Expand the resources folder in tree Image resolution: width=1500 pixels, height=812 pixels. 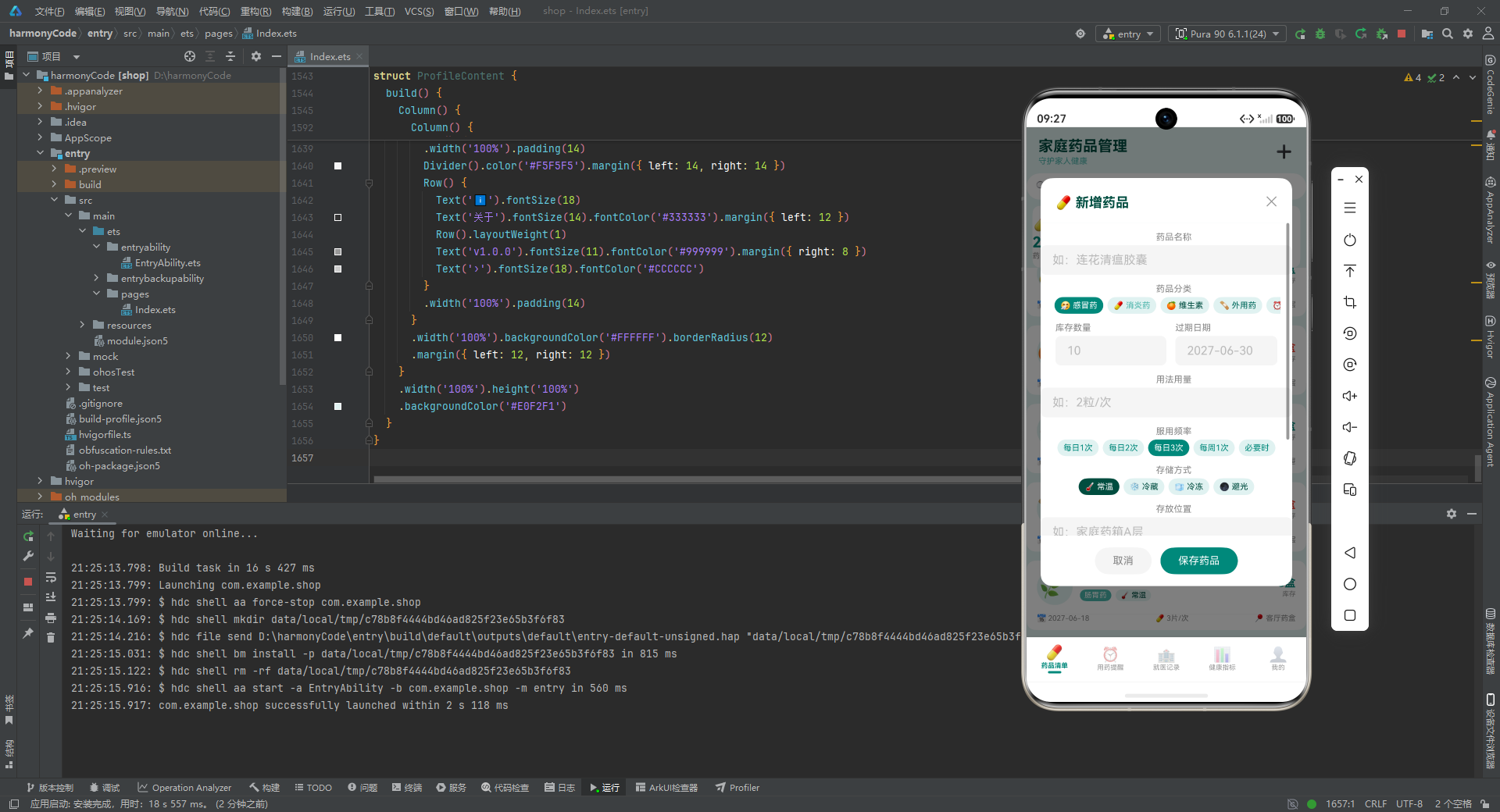83,325
